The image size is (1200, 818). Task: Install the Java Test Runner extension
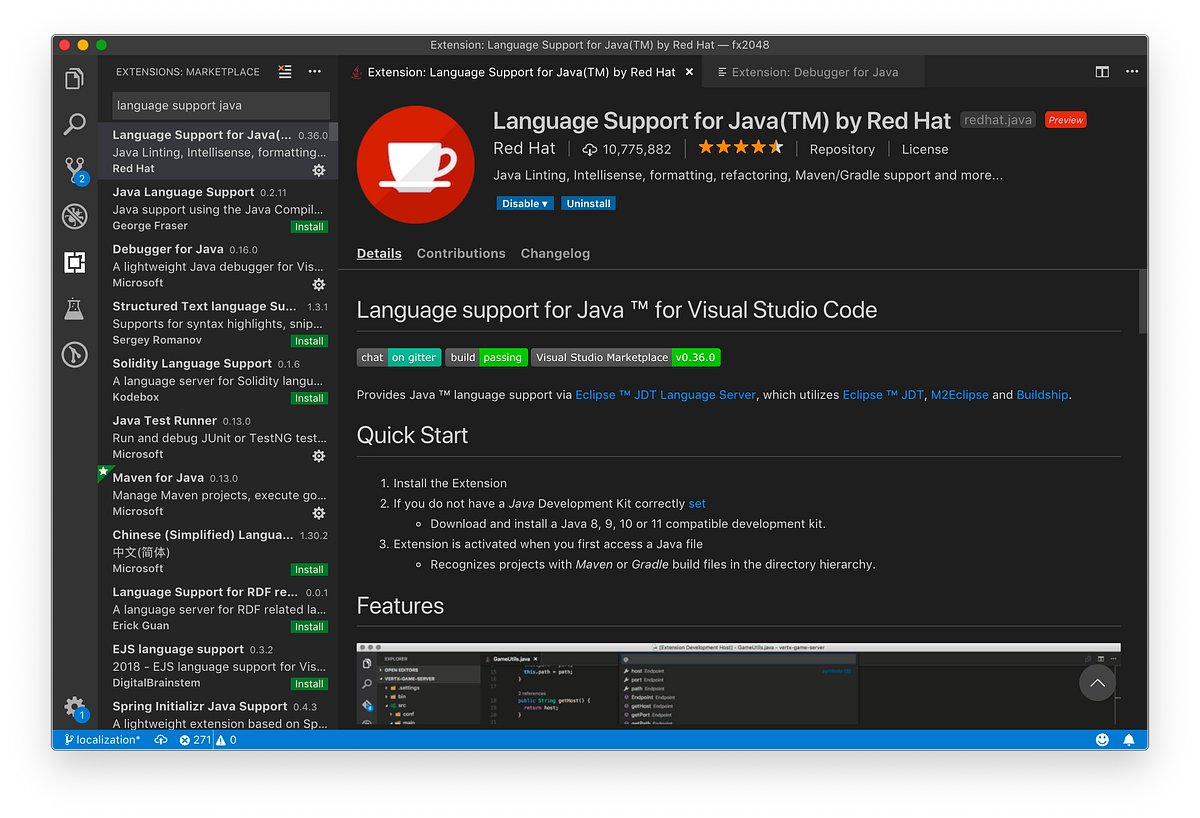coord(318,455)
